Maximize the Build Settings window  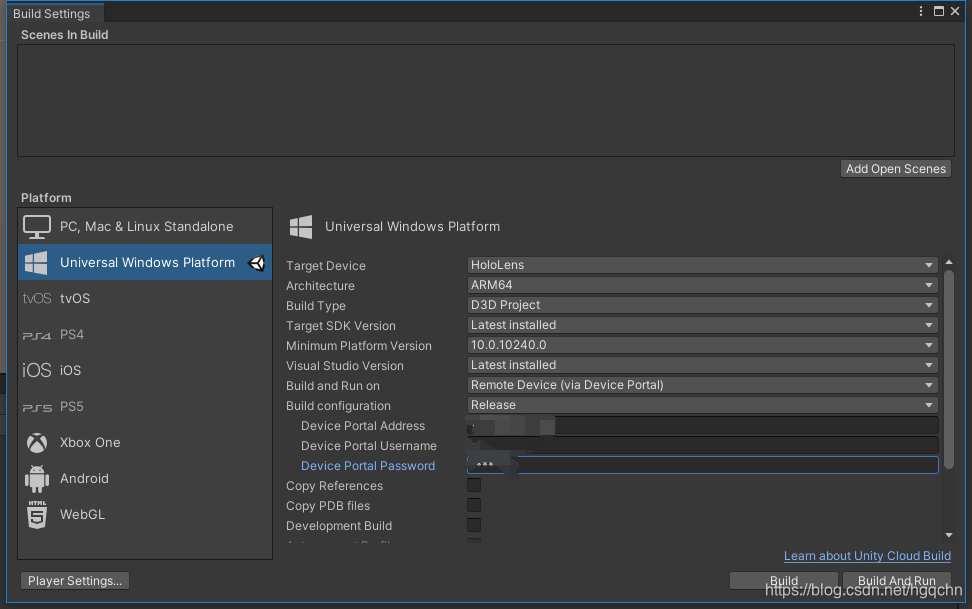[939, 11]
